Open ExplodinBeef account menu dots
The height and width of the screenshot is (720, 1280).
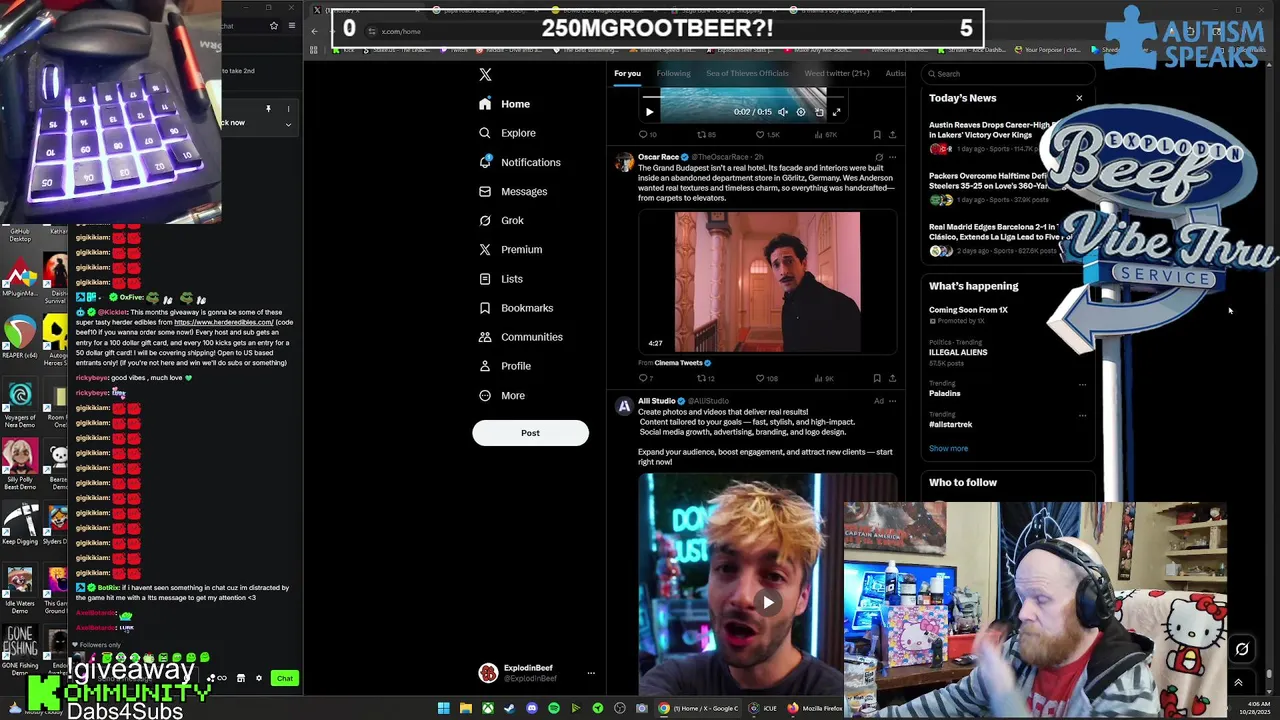pos(591,673)
